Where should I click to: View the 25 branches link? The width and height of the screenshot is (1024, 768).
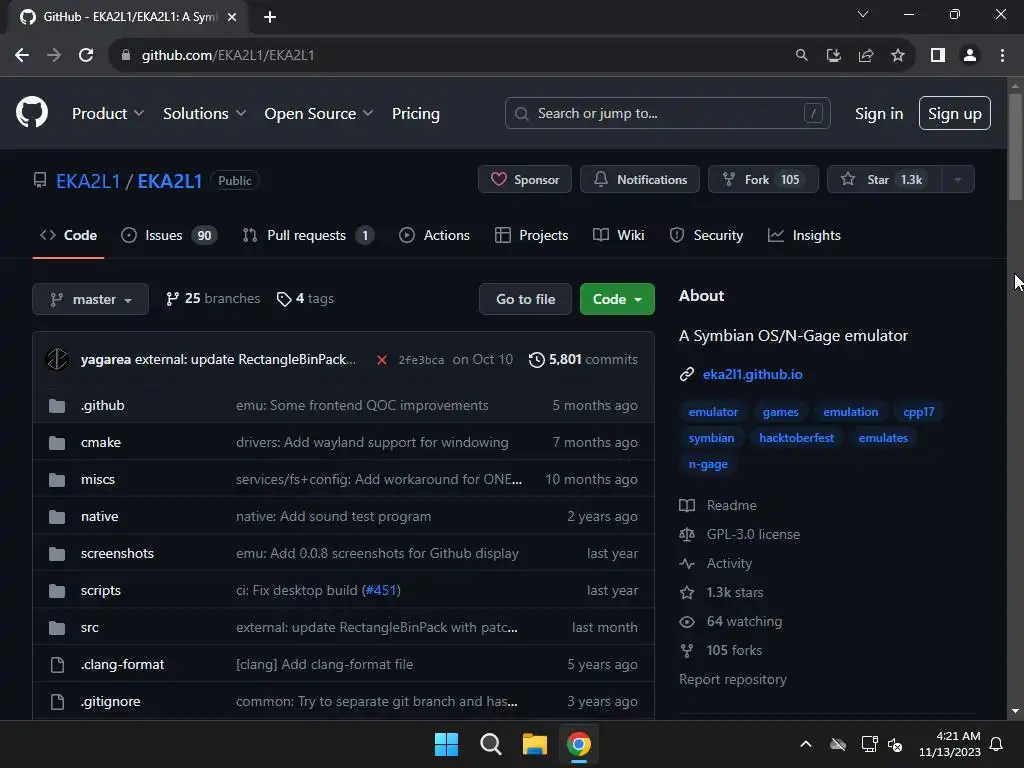tap(213, 299)
